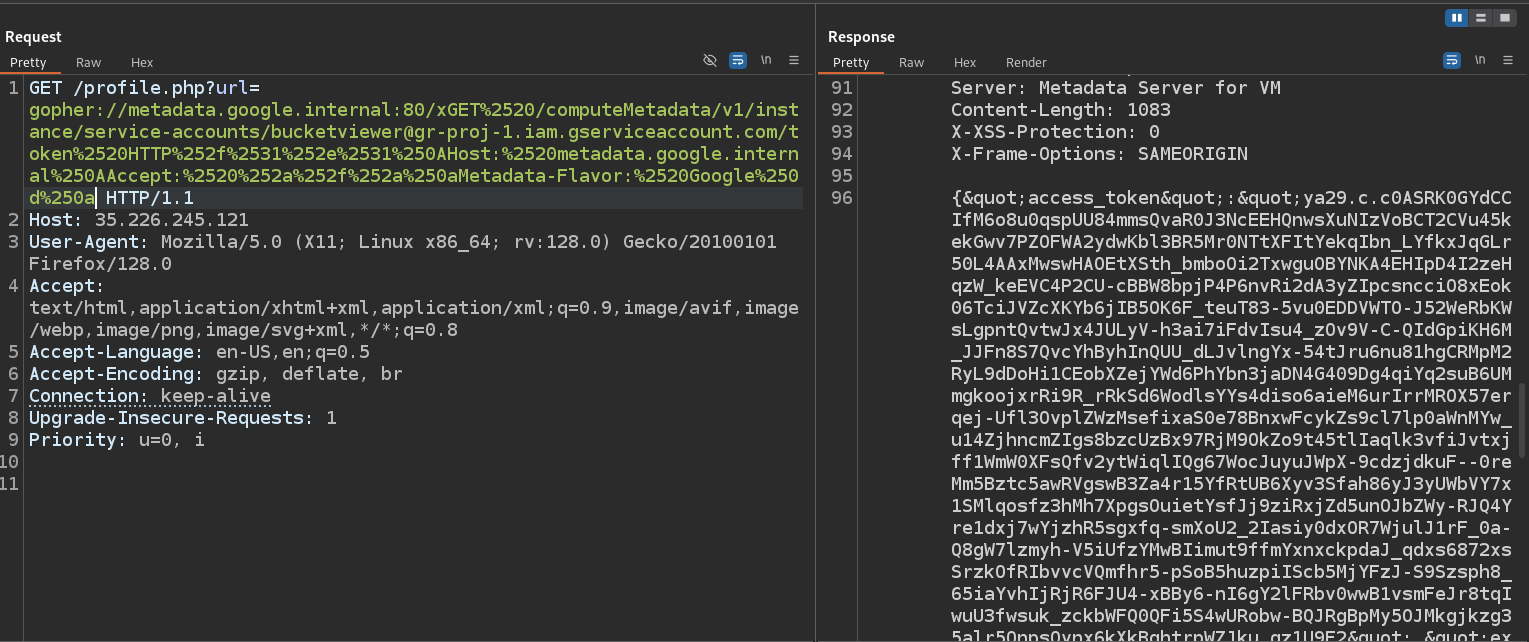Select combined tabbed layout icon
This screenshot has width=1529, height=642.
(x=1504, y=18)
